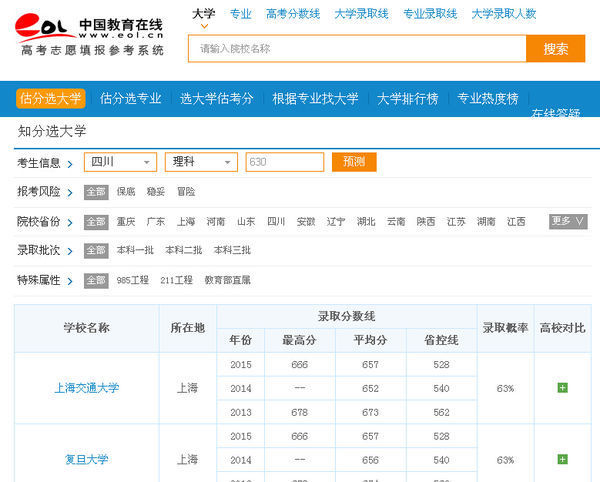
Task: Click the 最高分 column header
Action: pos(299,340)
